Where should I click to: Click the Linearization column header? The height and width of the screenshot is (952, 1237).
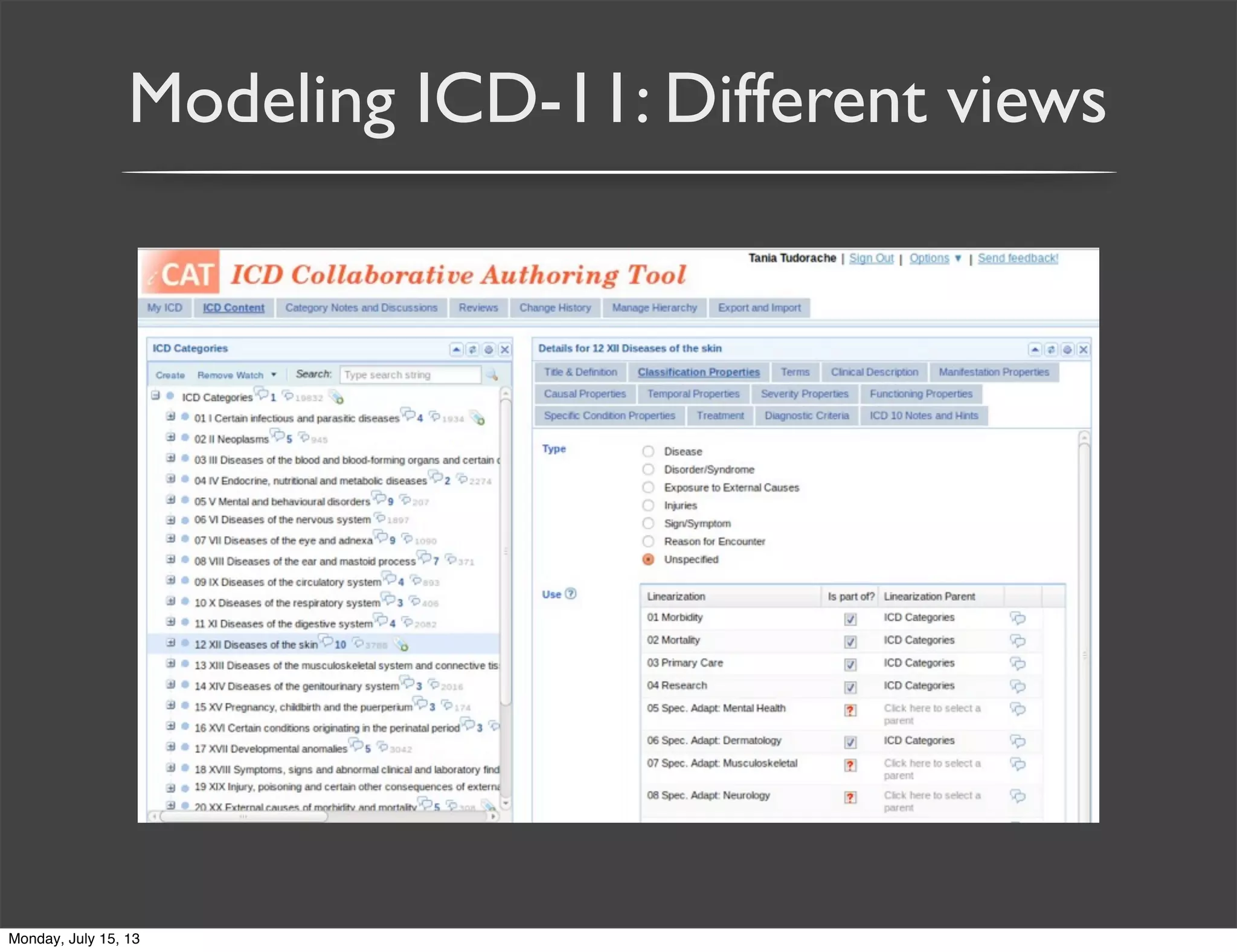pos(730,596)
